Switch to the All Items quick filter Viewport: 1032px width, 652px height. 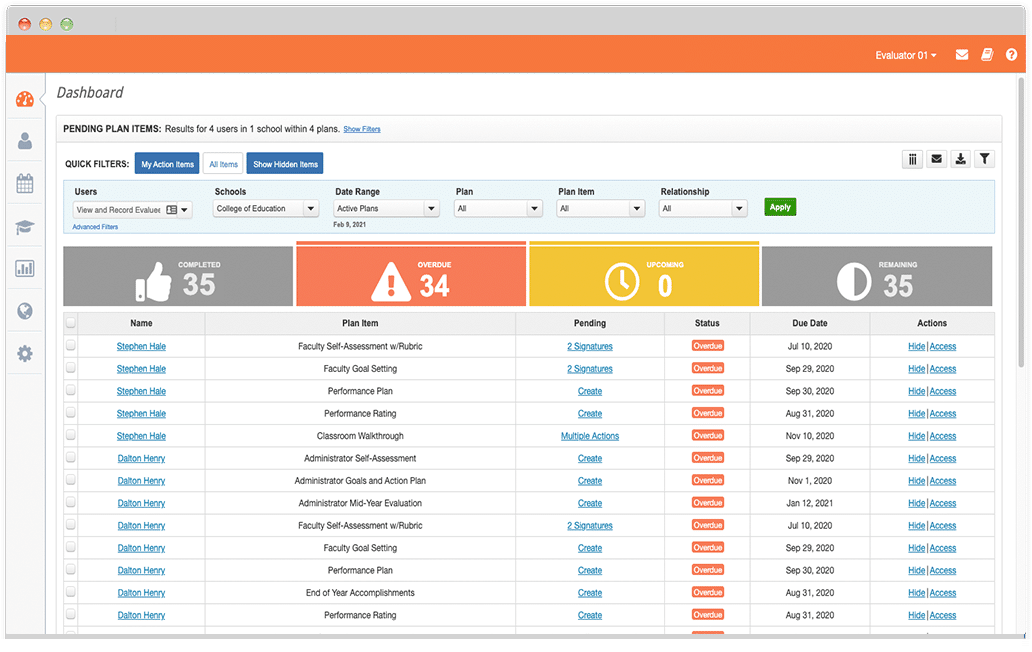223,164
